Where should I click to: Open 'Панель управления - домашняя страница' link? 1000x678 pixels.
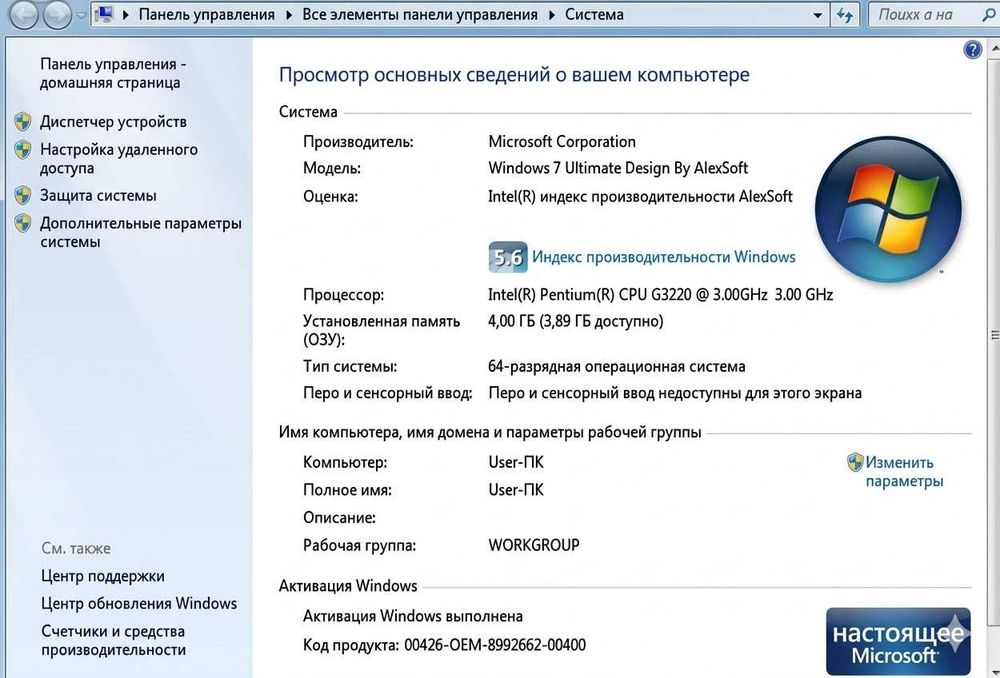[x=113, y=73]
